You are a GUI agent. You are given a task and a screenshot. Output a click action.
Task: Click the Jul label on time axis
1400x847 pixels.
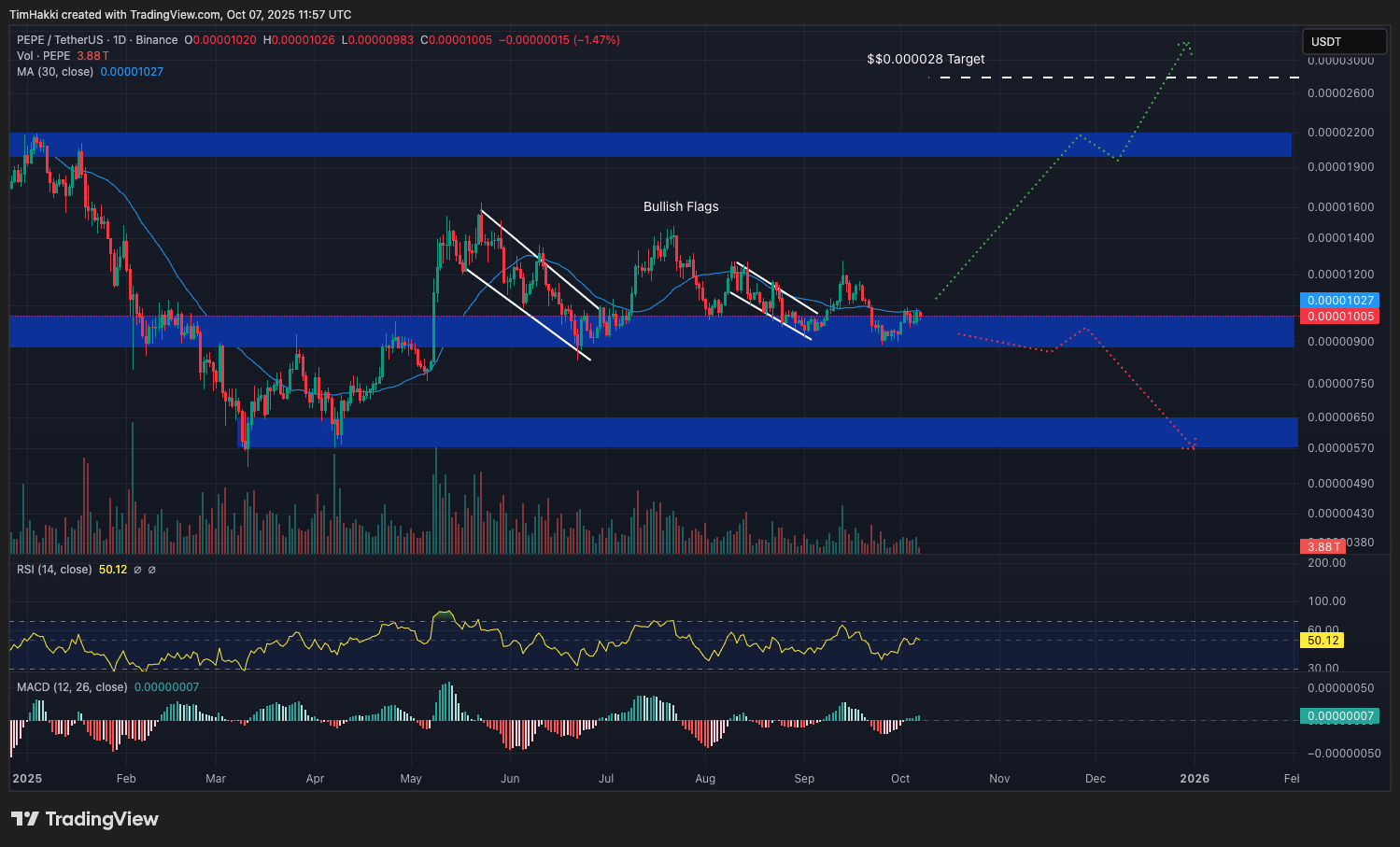tap(606, 779)
